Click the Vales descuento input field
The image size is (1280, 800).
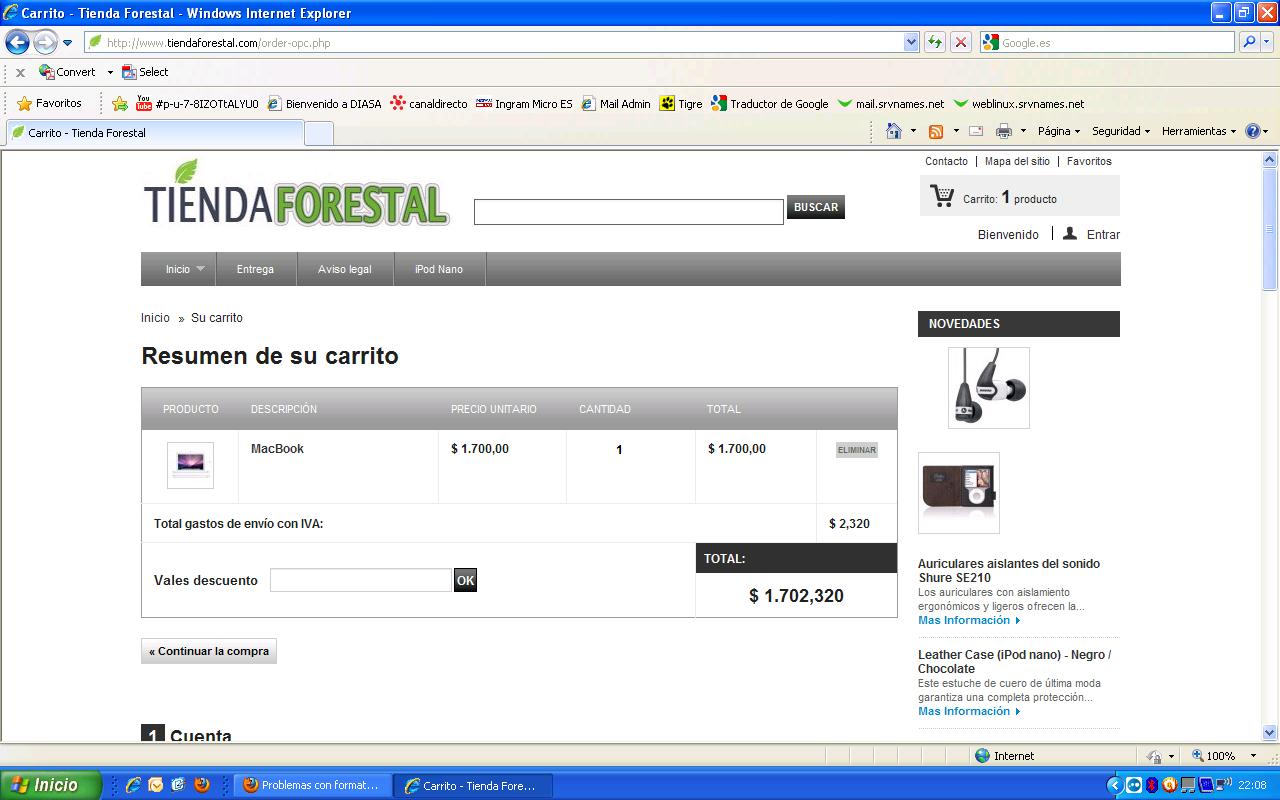coord(361,580)
